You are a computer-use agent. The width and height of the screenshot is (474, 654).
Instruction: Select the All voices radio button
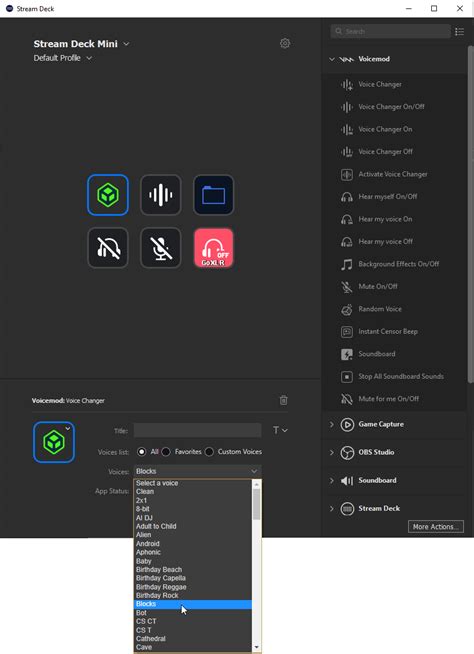(141, 452)
